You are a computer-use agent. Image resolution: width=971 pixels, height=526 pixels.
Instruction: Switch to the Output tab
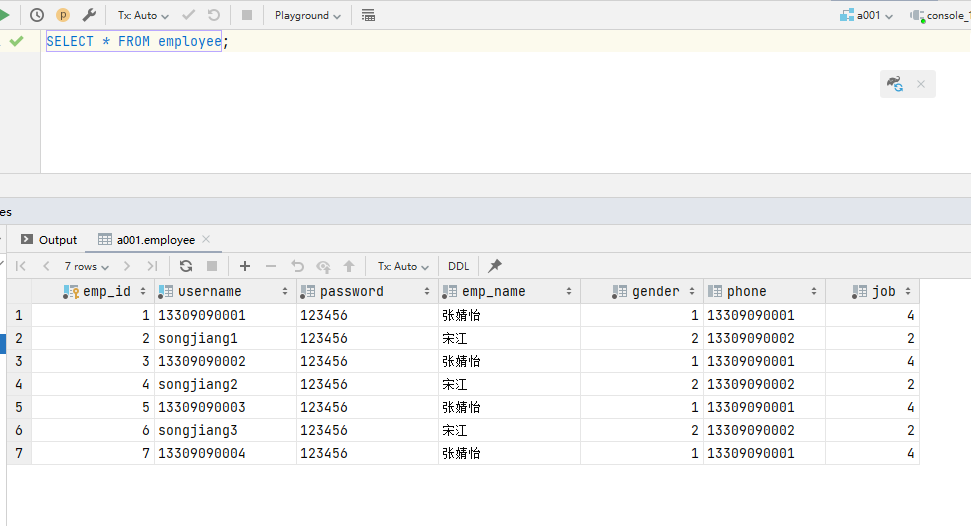[x=49, y=240]
